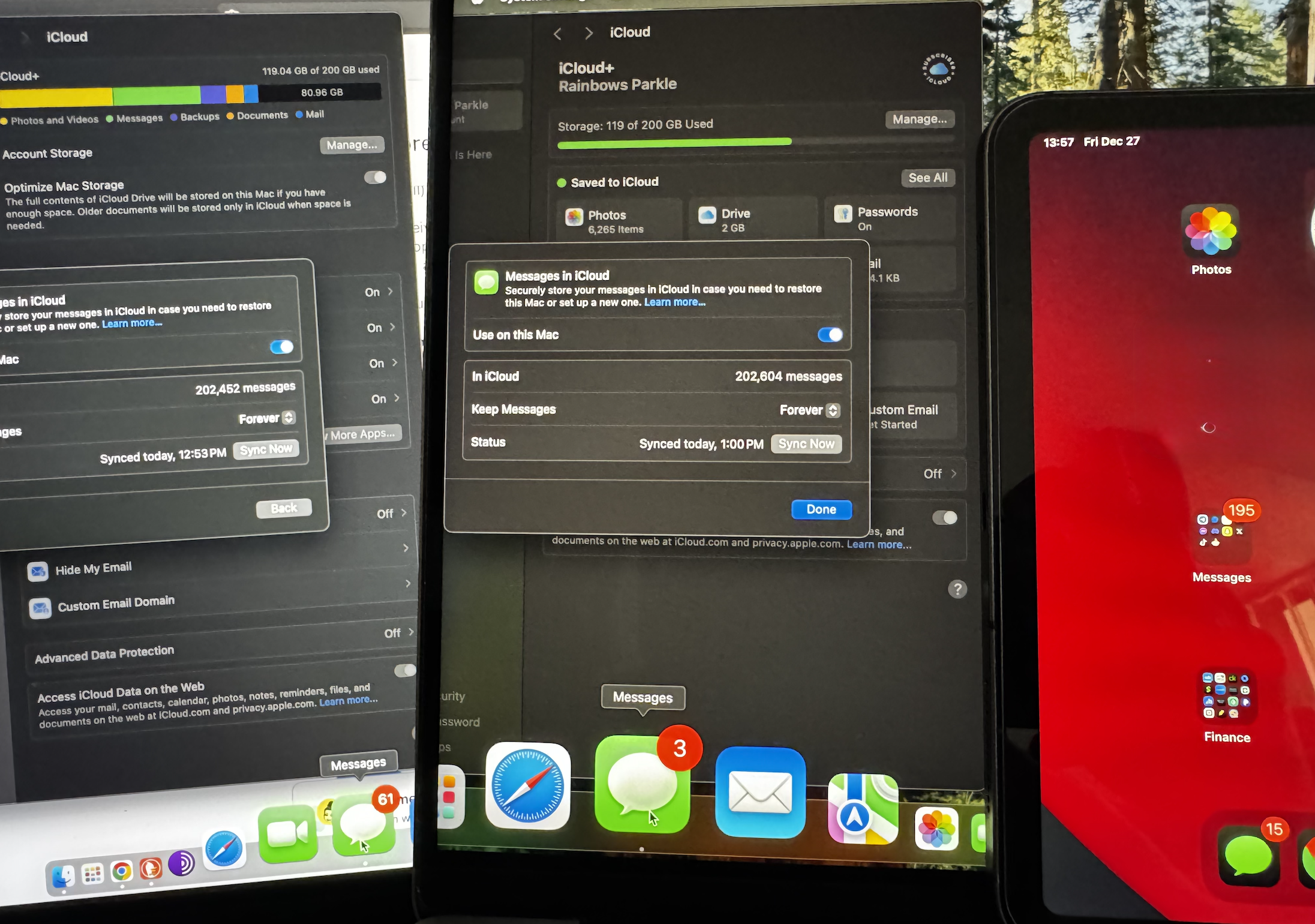Open Maps from the center dock

(x=862, y=809)
